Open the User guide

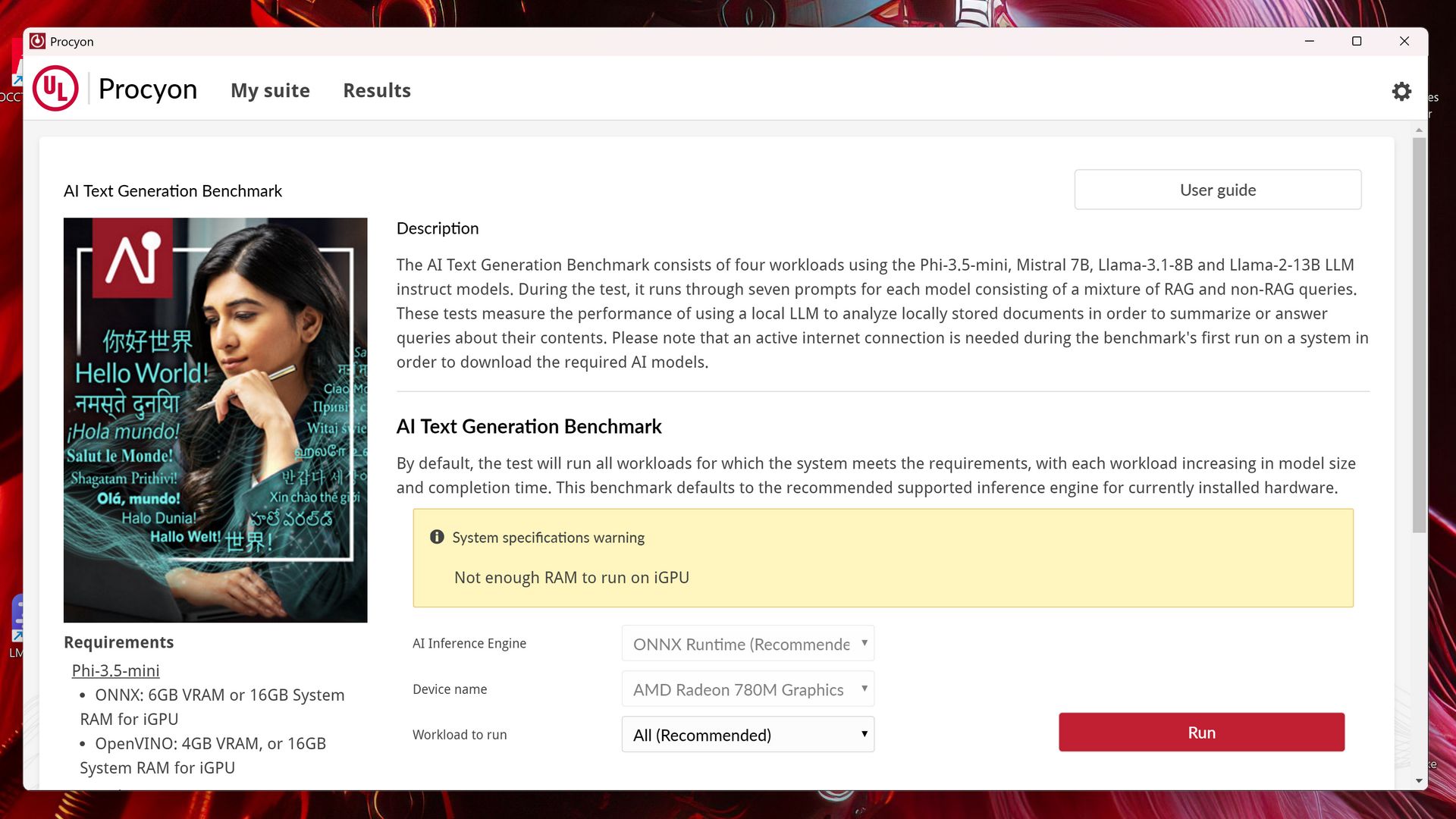(x=1217, y=190)
